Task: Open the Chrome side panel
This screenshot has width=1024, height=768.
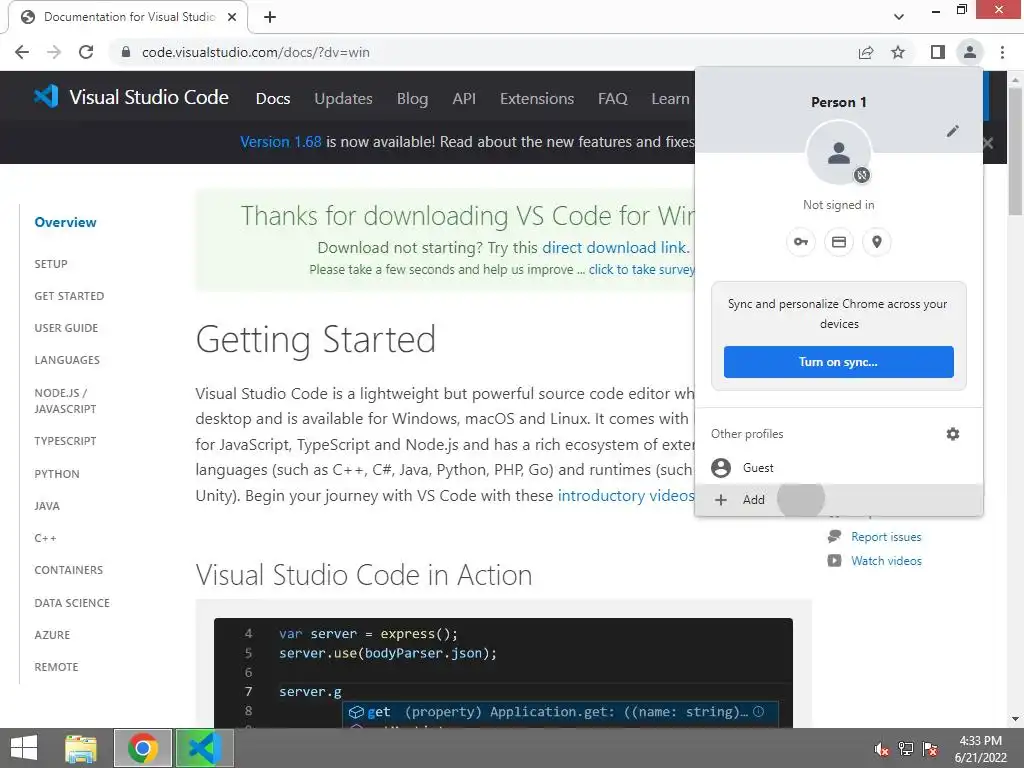Action: point(938,52)
